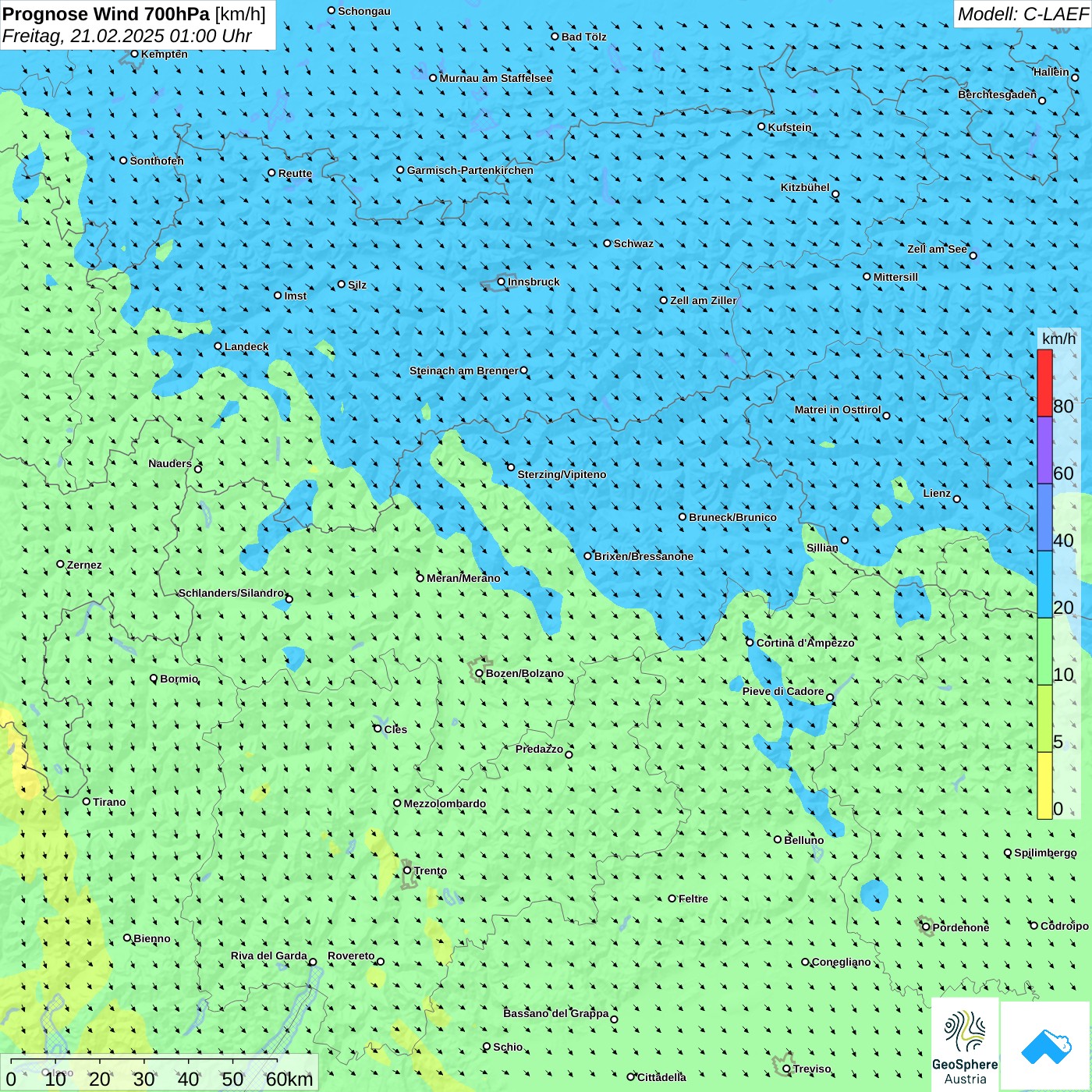The height and width of the screenshot is (1092, 1092).
Task: Select the Cortina d'Ampezzo marker
Action: [750, 643]
